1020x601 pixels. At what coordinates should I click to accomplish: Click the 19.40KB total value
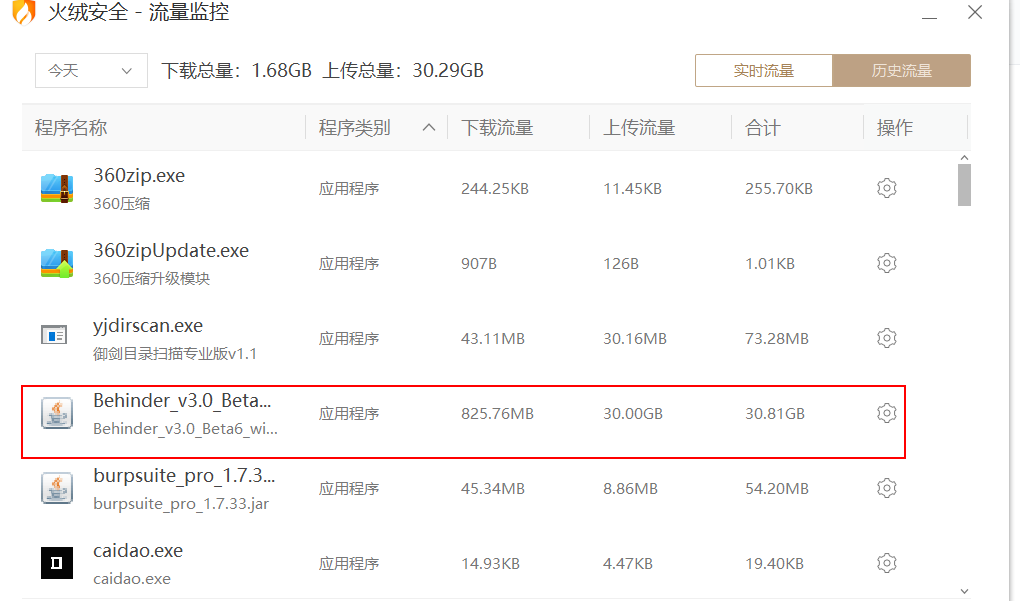tap(774, 563)
